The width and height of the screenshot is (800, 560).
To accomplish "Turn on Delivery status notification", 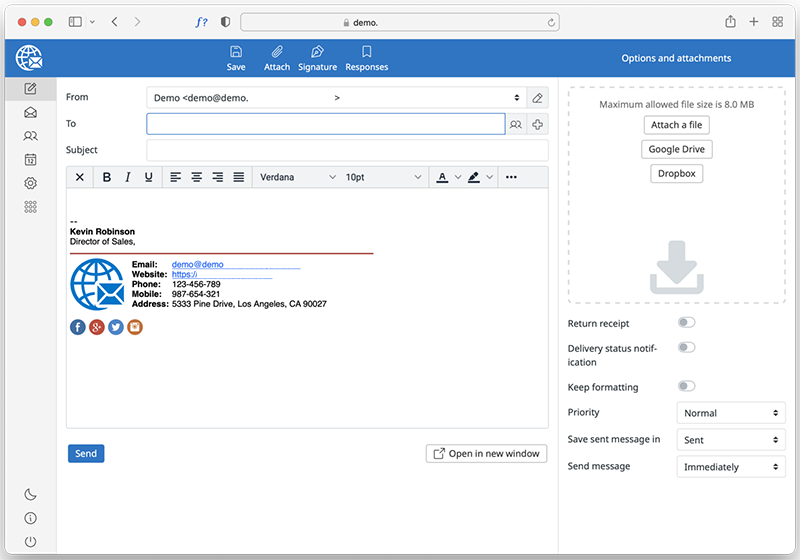I will 686,347.
